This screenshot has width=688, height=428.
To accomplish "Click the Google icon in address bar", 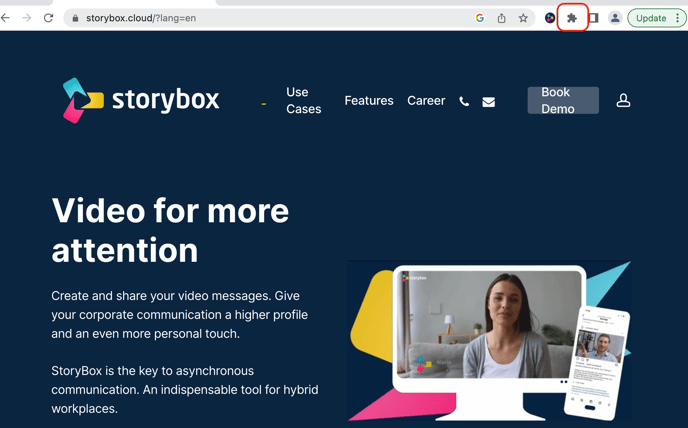I will click(x=480, y=18).
